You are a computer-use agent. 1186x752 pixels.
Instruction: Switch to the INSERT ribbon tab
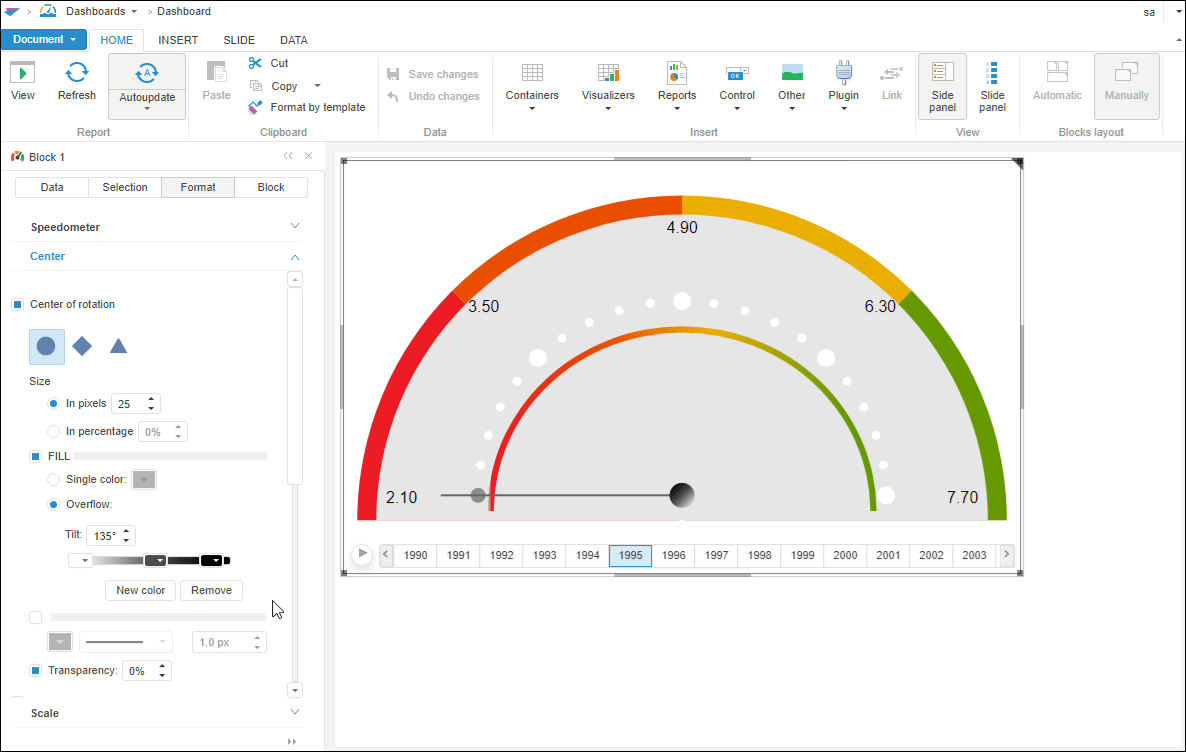(x=178, y=40)
